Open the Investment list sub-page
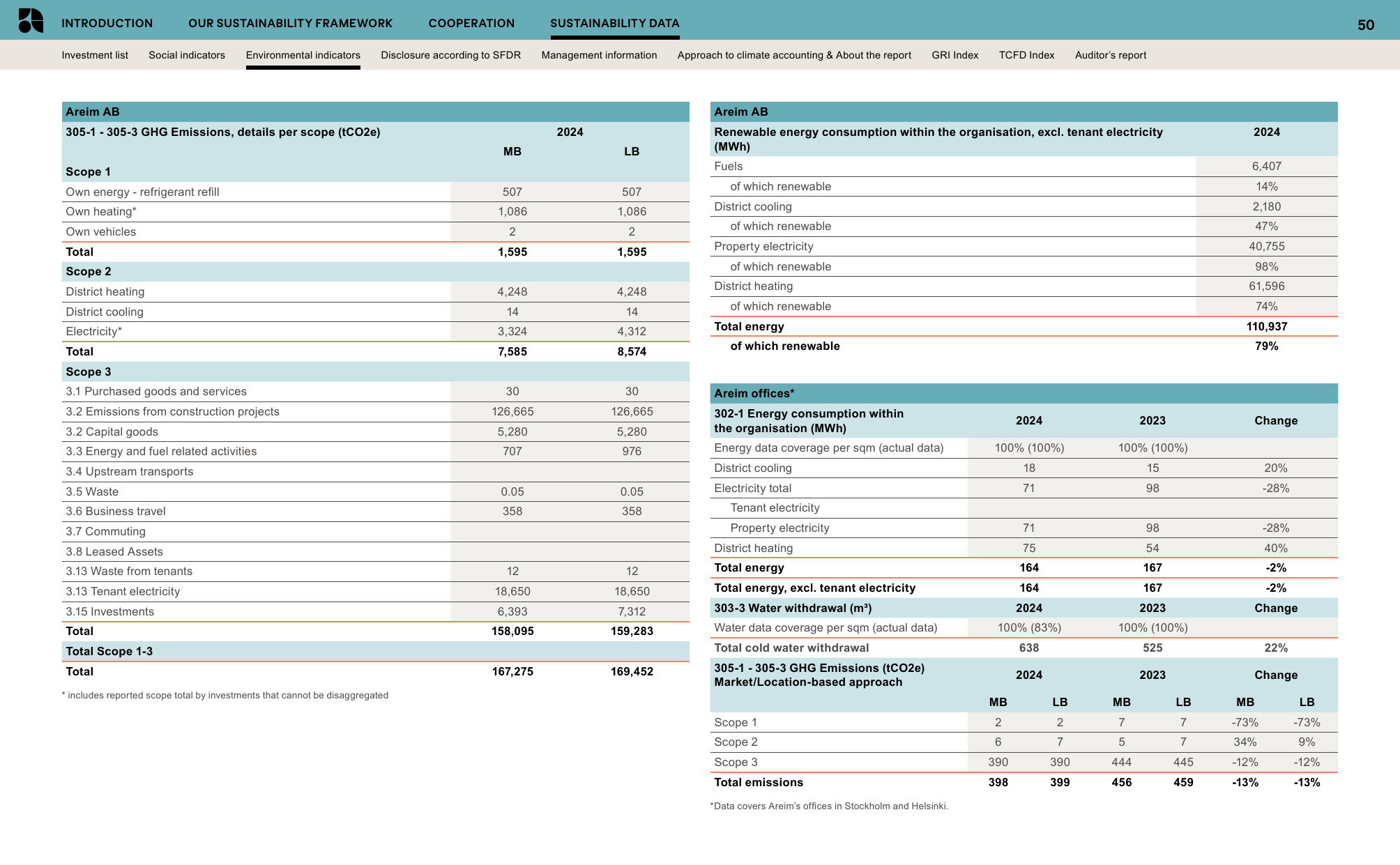 (95, 55)
